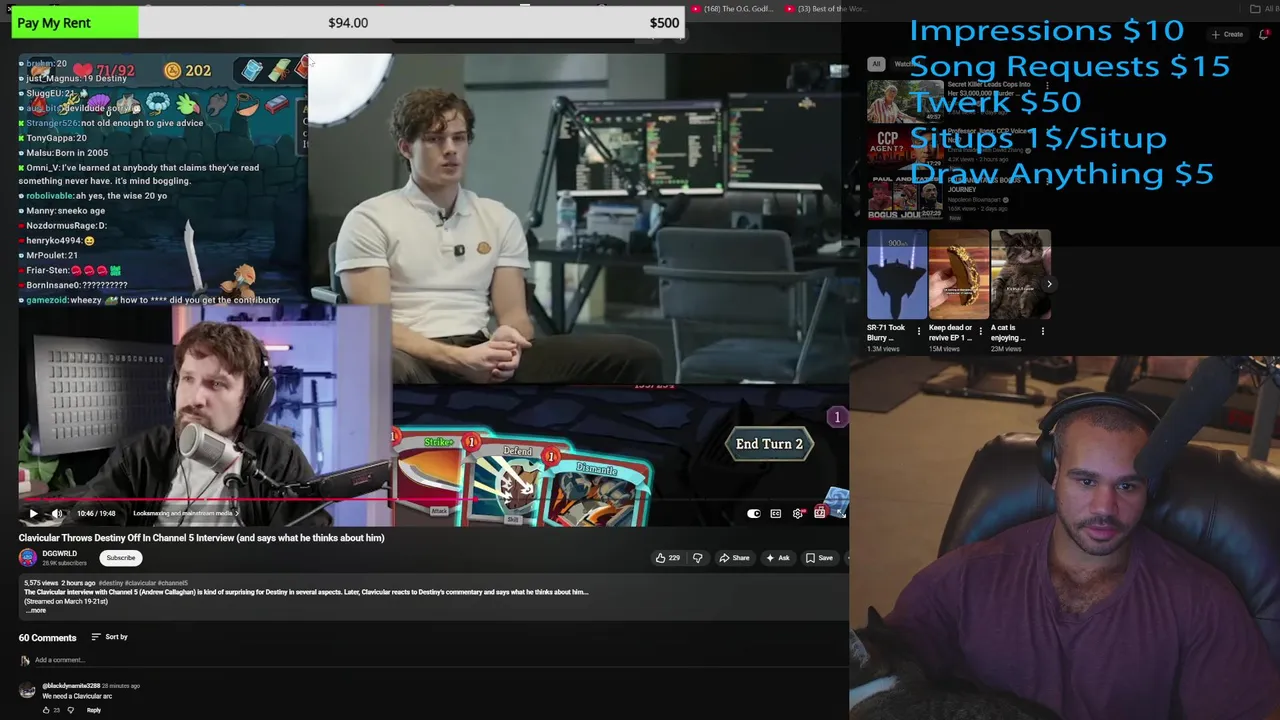Expand the description with ...more
1280x720 pixels.
(x=36, y=610)
